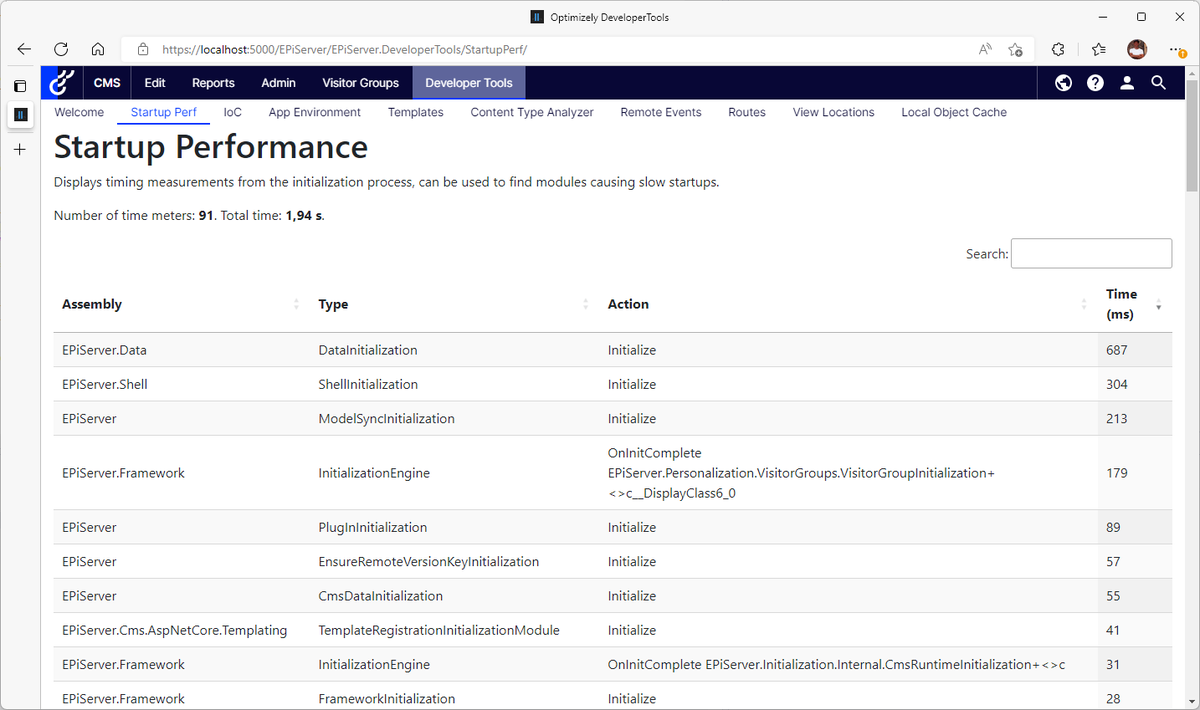Open the Visitor Groups menu item
1200x710 pixels.
pos(360,83)
